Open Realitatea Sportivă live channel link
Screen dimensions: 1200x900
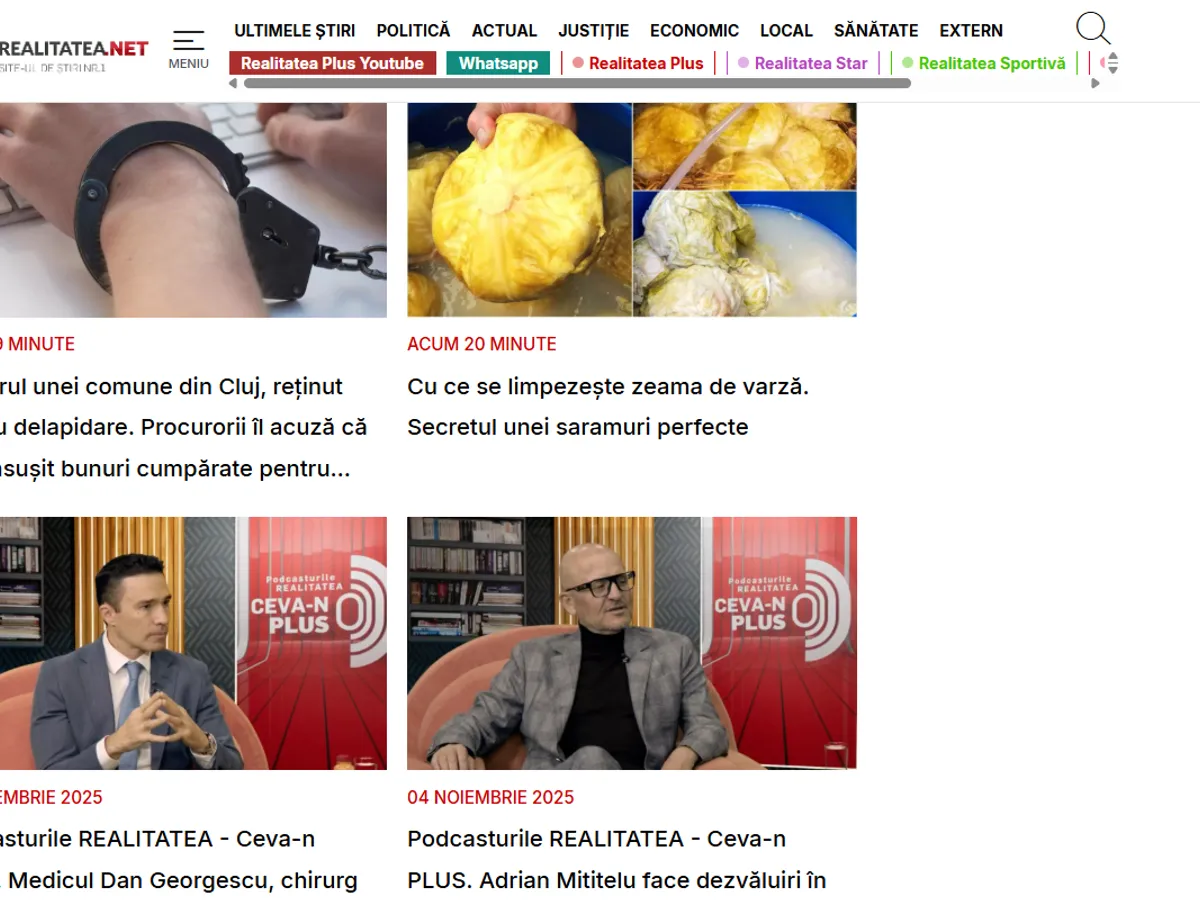[984, 63]
